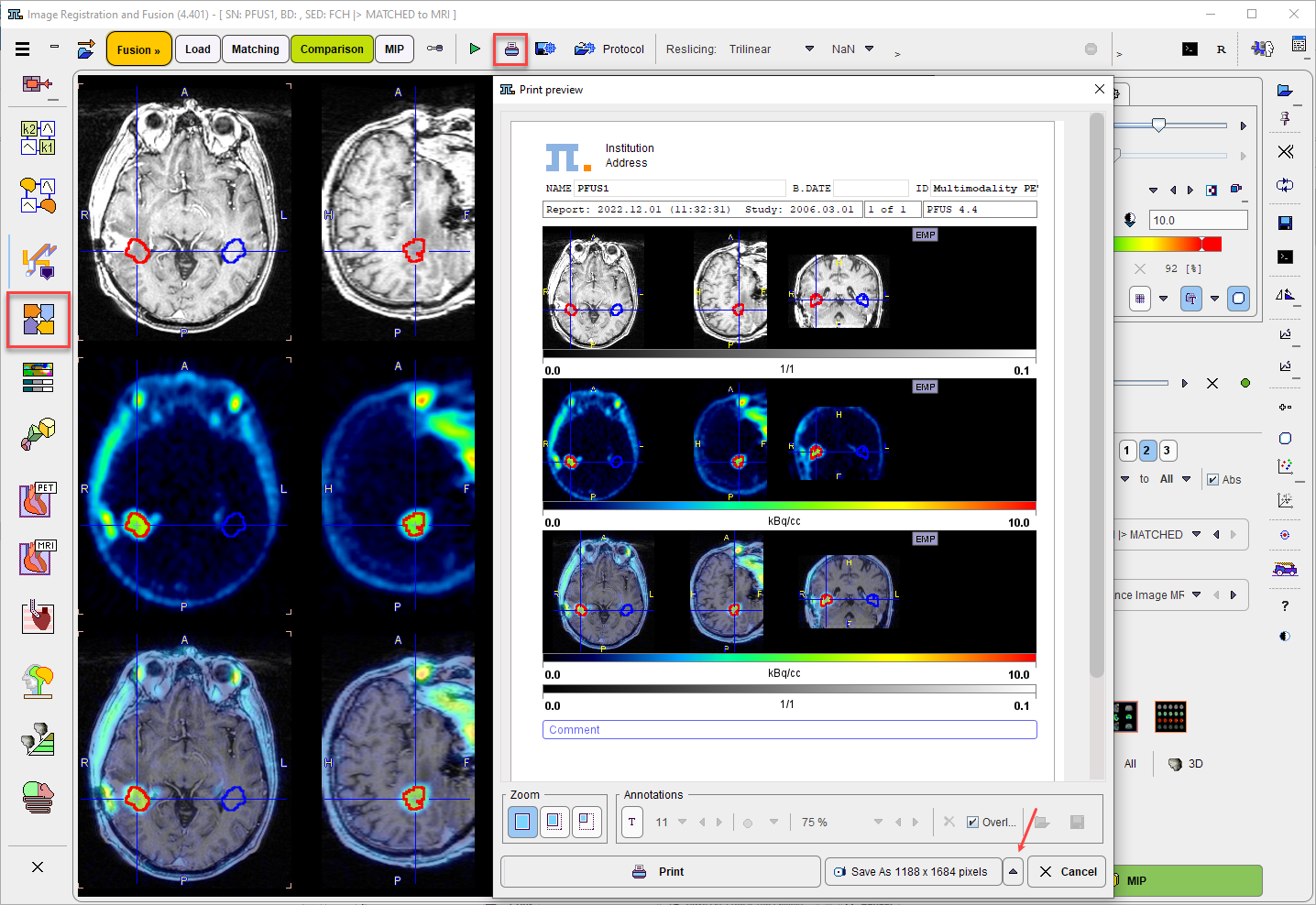Open the 75 % opacity dropdown
Screen dimensions: 1316x905
click(x=878, y=822)
